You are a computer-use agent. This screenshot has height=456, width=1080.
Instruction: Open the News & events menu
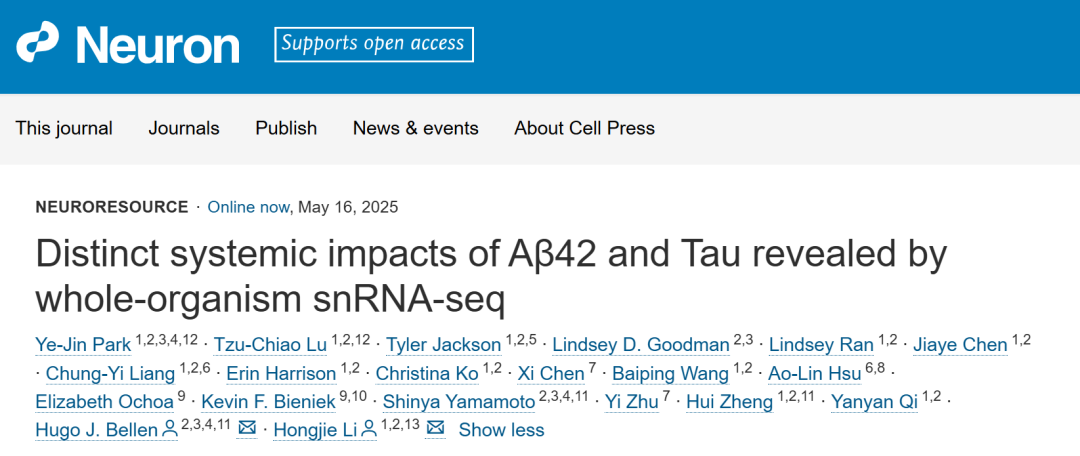tap(415, 128)
